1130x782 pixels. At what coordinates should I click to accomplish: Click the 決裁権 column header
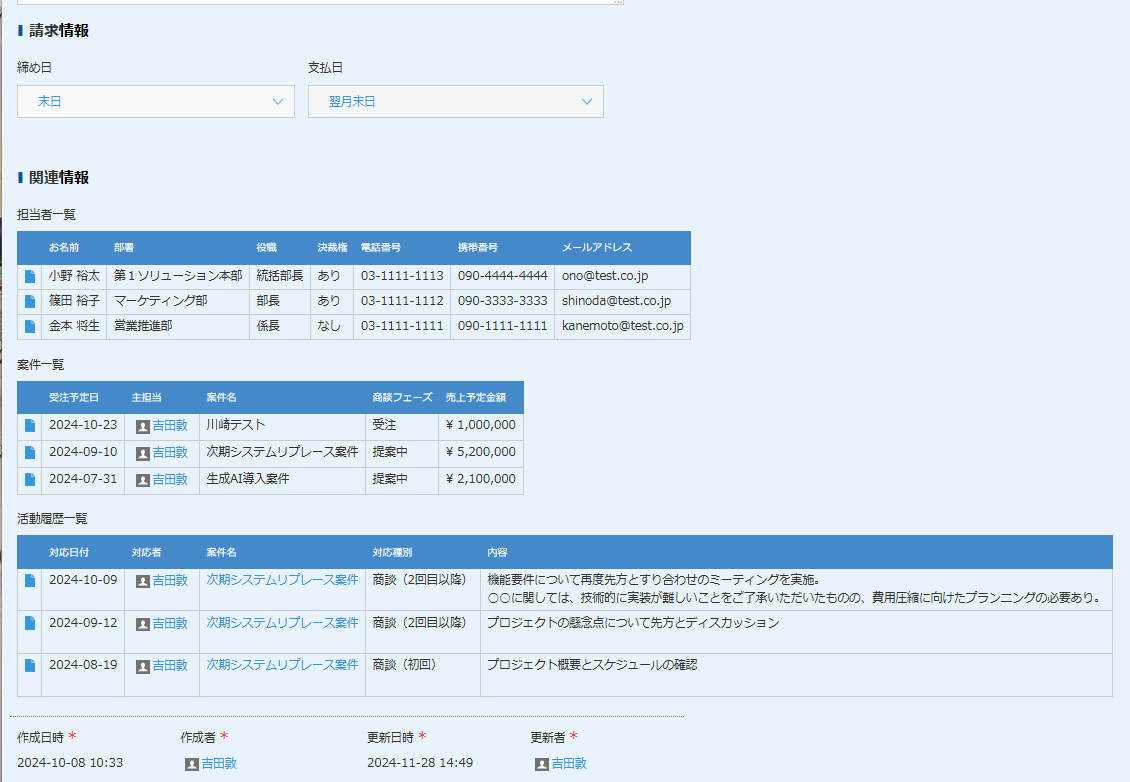(x=332, y=247)
